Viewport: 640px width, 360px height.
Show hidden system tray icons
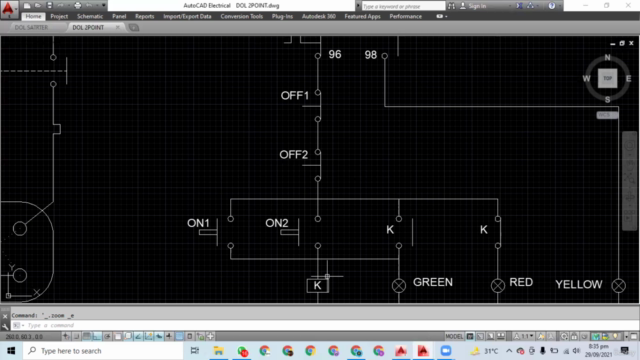509,351
